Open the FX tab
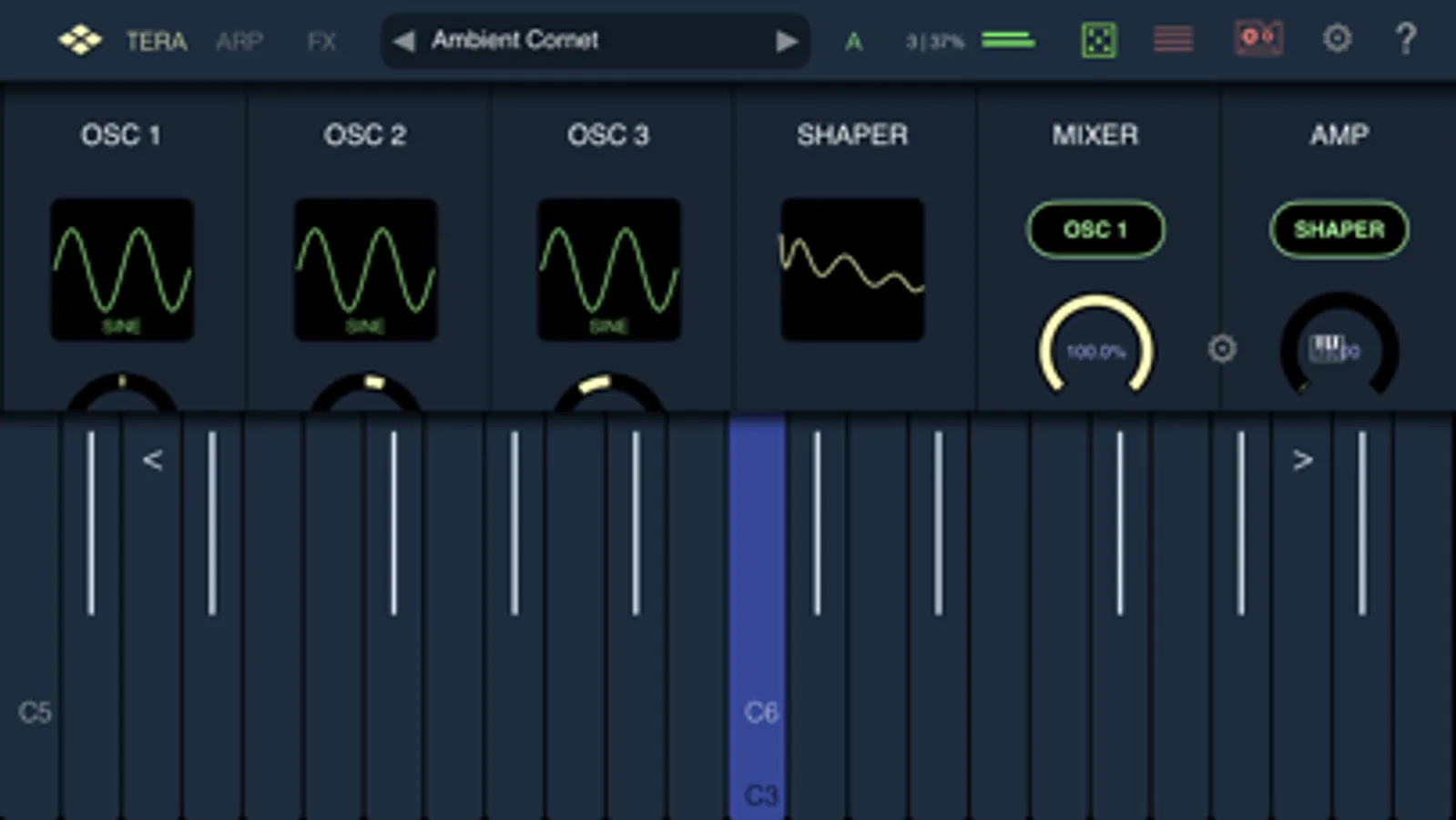 (321, 41)
